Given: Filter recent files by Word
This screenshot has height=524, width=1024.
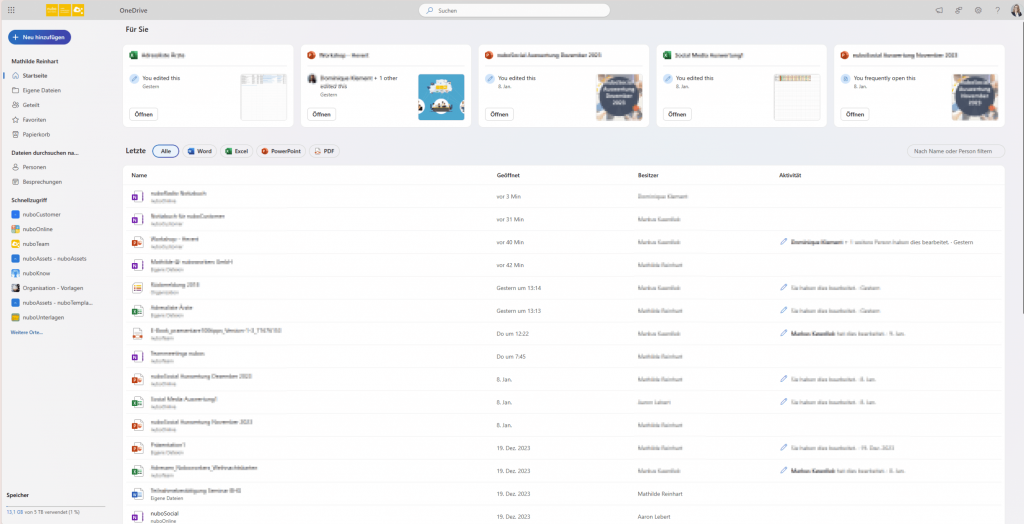Looking at the screenshot, I should pos(199,151).
